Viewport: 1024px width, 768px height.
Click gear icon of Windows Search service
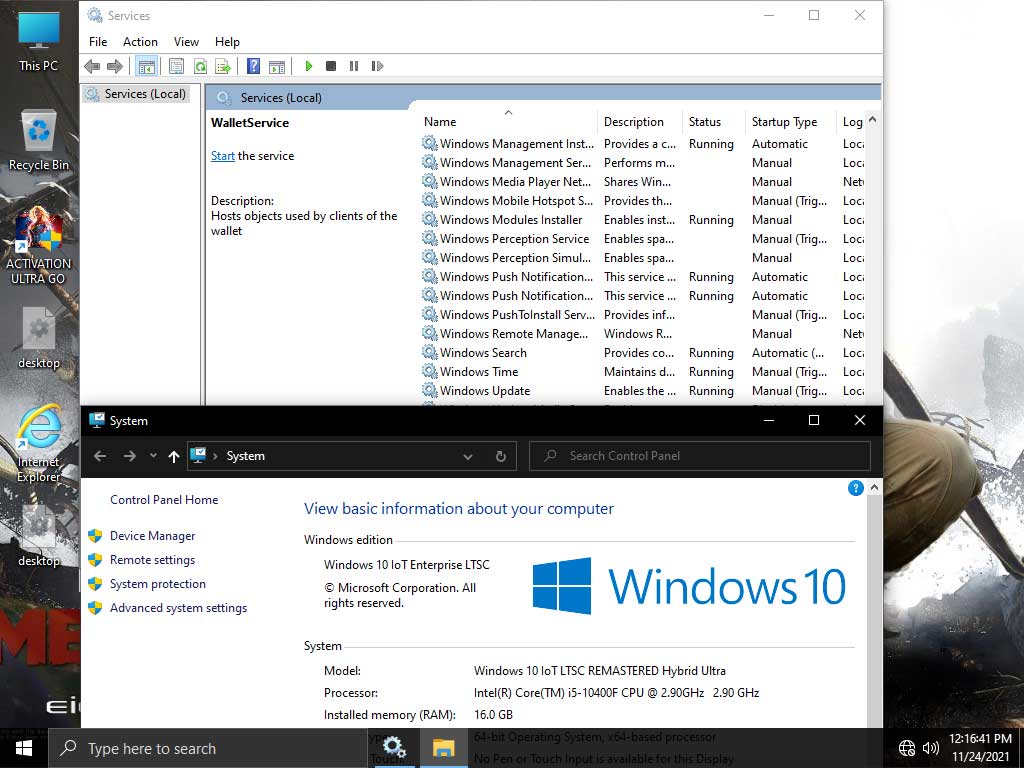click(429, 352)
